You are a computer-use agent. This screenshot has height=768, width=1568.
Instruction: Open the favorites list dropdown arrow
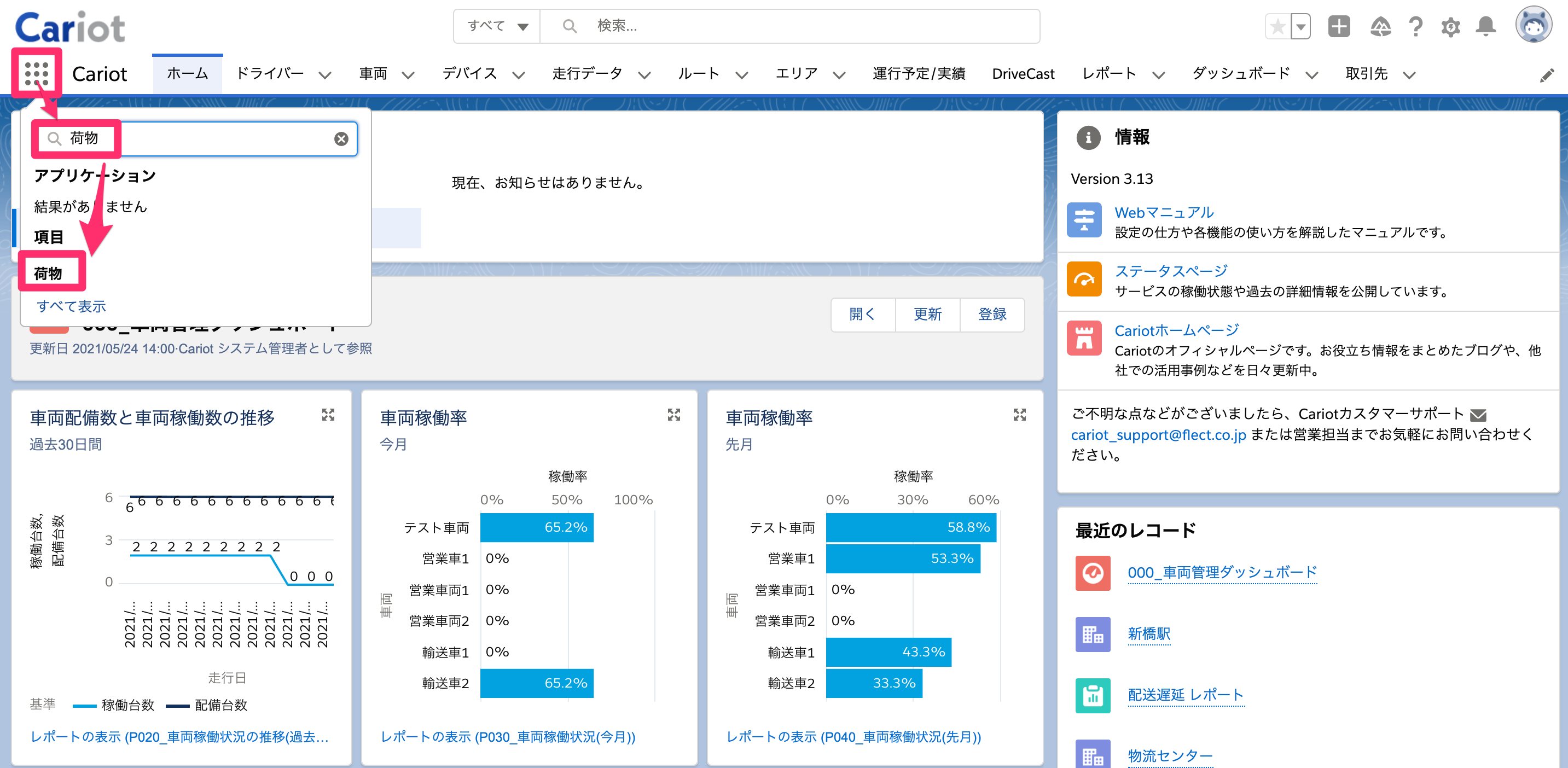coord(1300,26)
